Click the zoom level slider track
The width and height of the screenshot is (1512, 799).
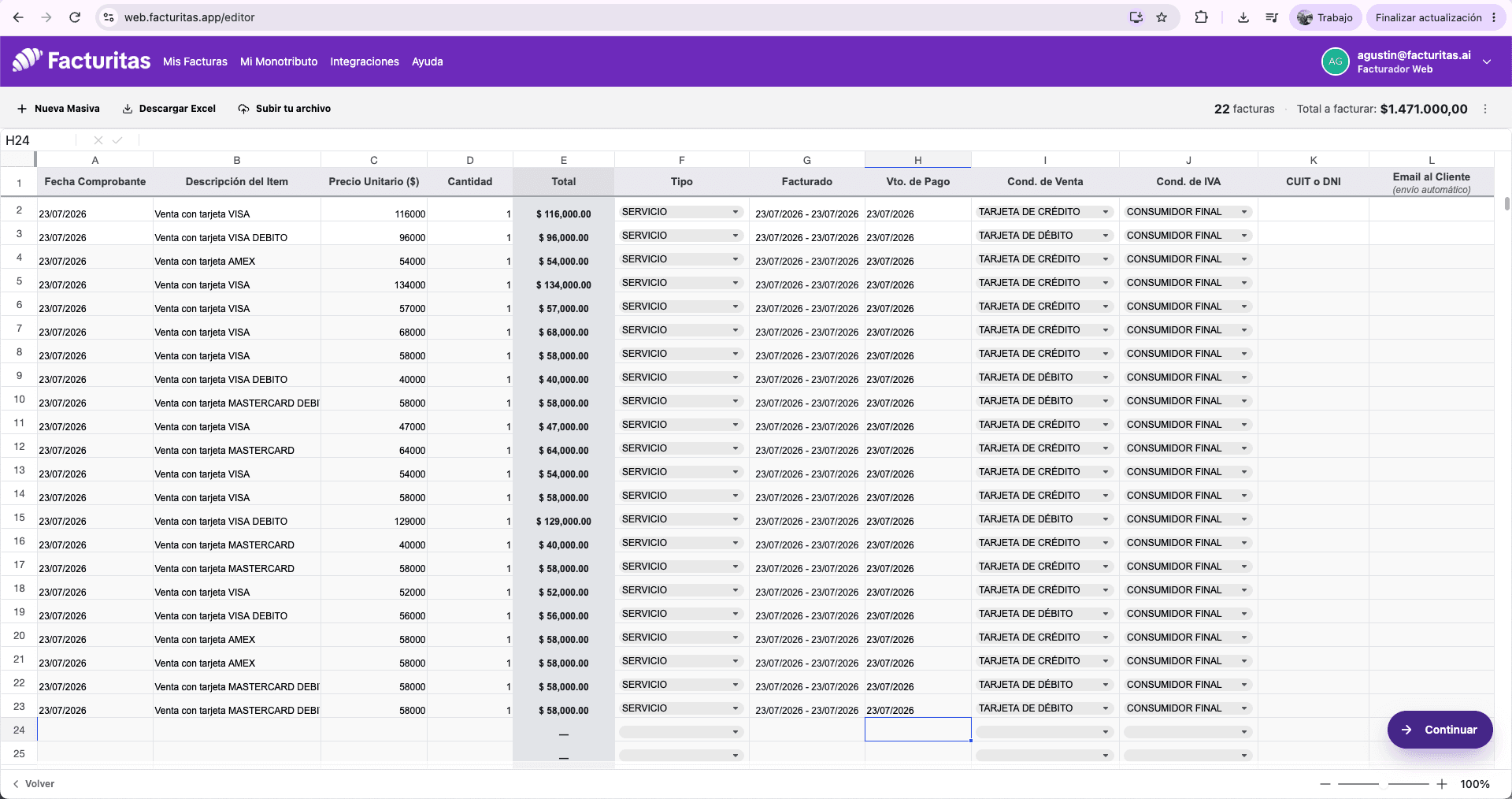[x=1384, y=784]
